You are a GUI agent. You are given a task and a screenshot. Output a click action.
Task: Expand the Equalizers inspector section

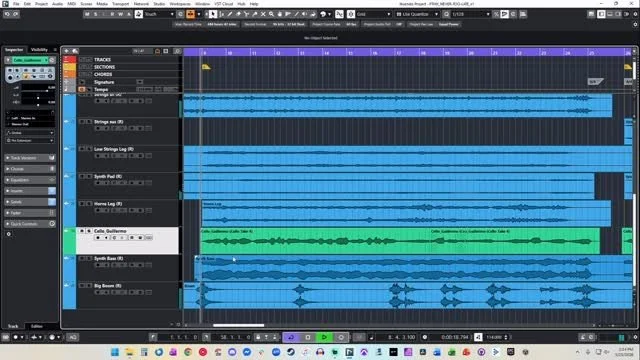30,180
